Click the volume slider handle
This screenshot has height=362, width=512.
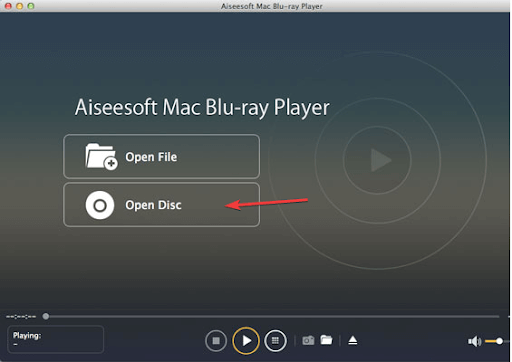click(499, 341)
